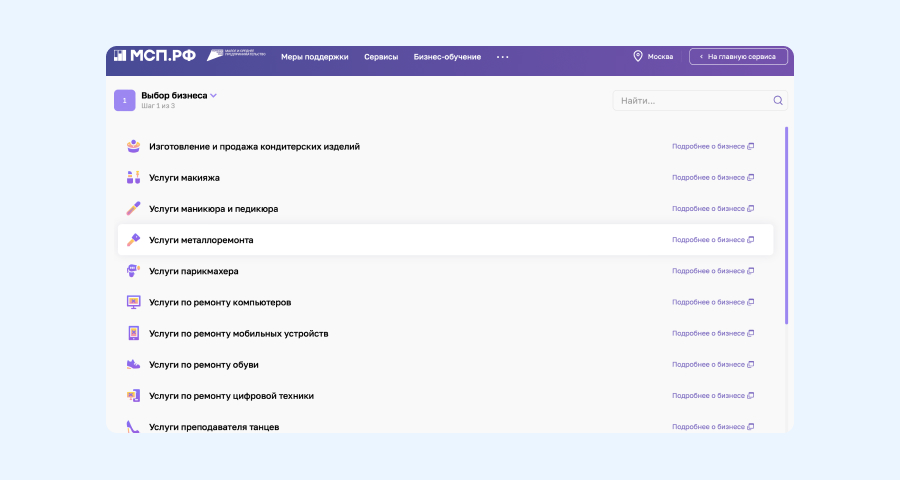Viewport: 900px width, 480px height.
Task: Click the cupcake icon for confectionery business
Action: pyautogui.click(x=133, y=146)
